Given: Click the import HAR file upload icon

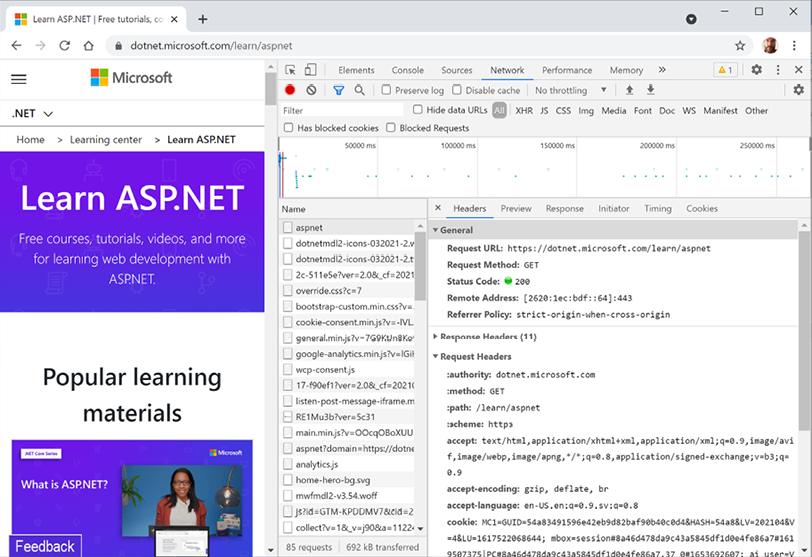Looking at the screenshot, I should click(629, 90).
